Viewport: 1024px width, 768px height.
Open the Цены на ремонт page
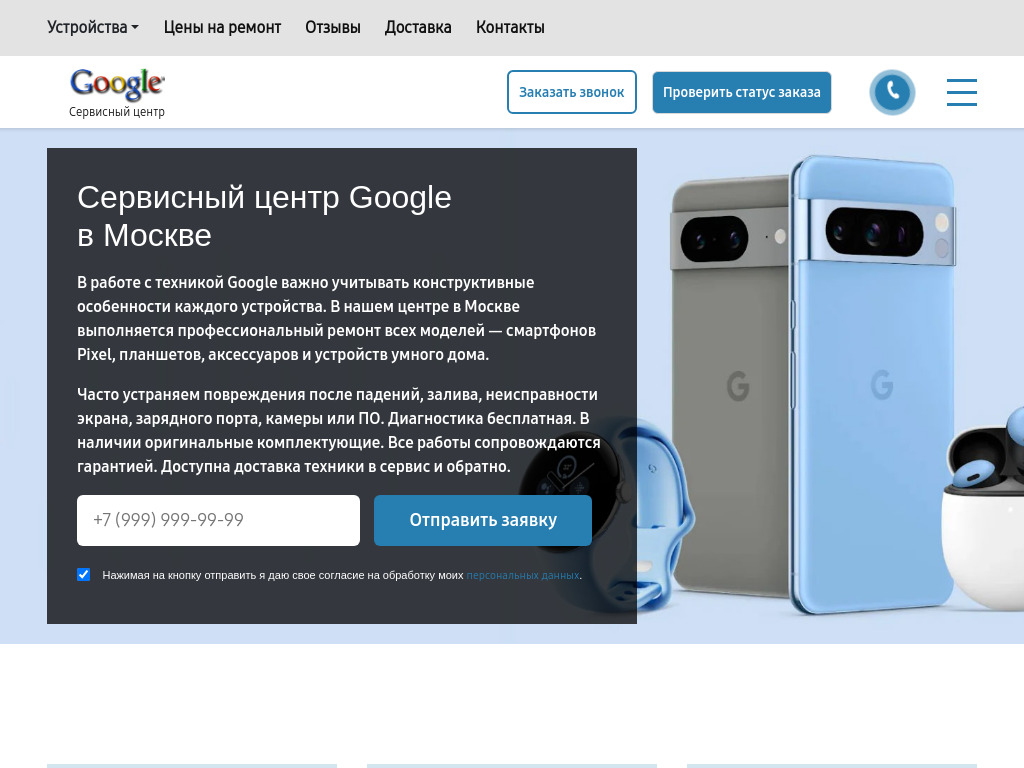[222, 27]
